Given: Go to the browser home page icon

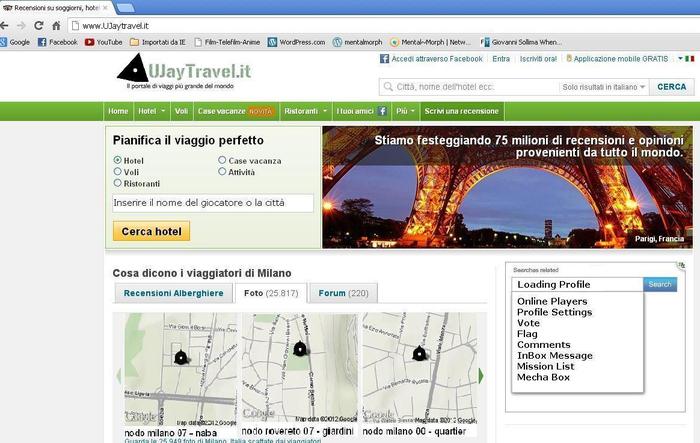Looking at the screenshot, I should [56, 25].
